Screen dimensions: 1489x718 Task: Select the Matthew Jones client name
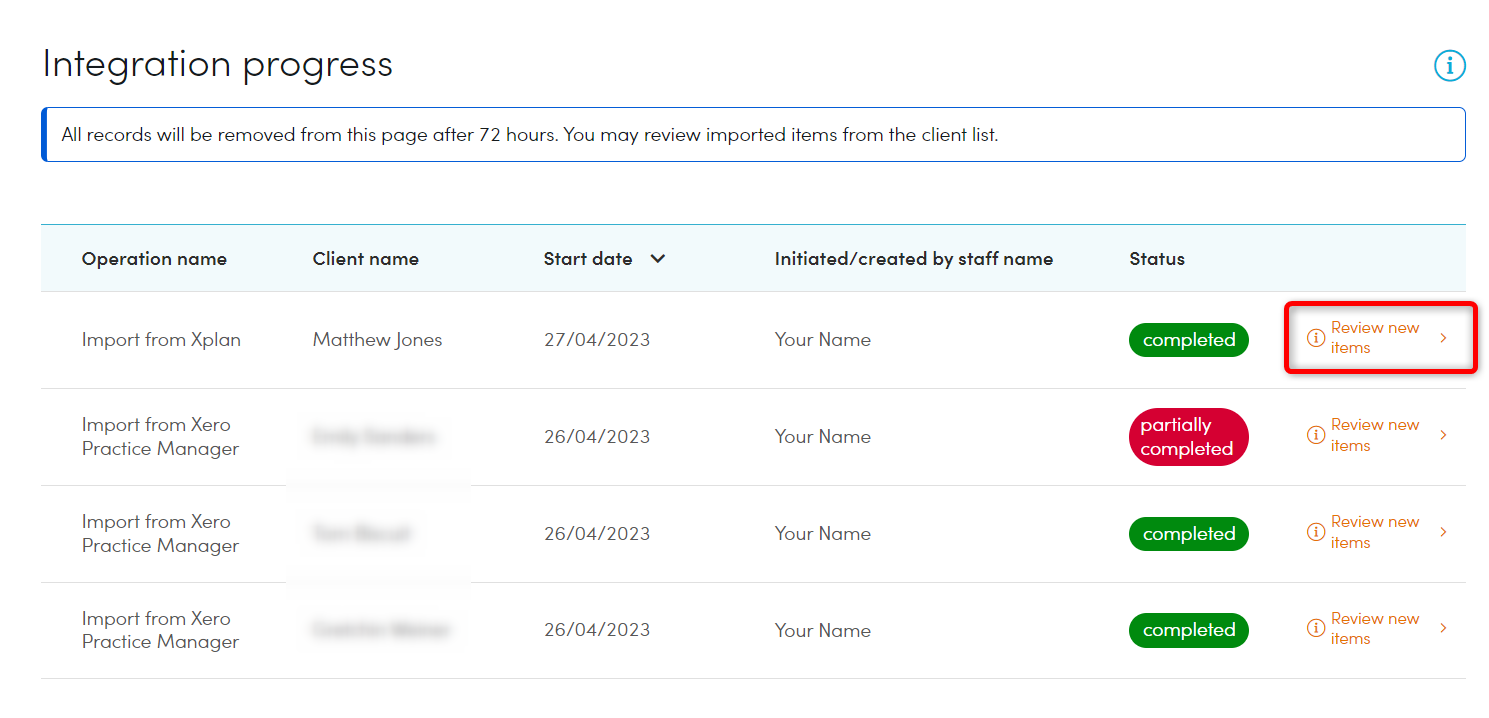click(x=377, y=340)
